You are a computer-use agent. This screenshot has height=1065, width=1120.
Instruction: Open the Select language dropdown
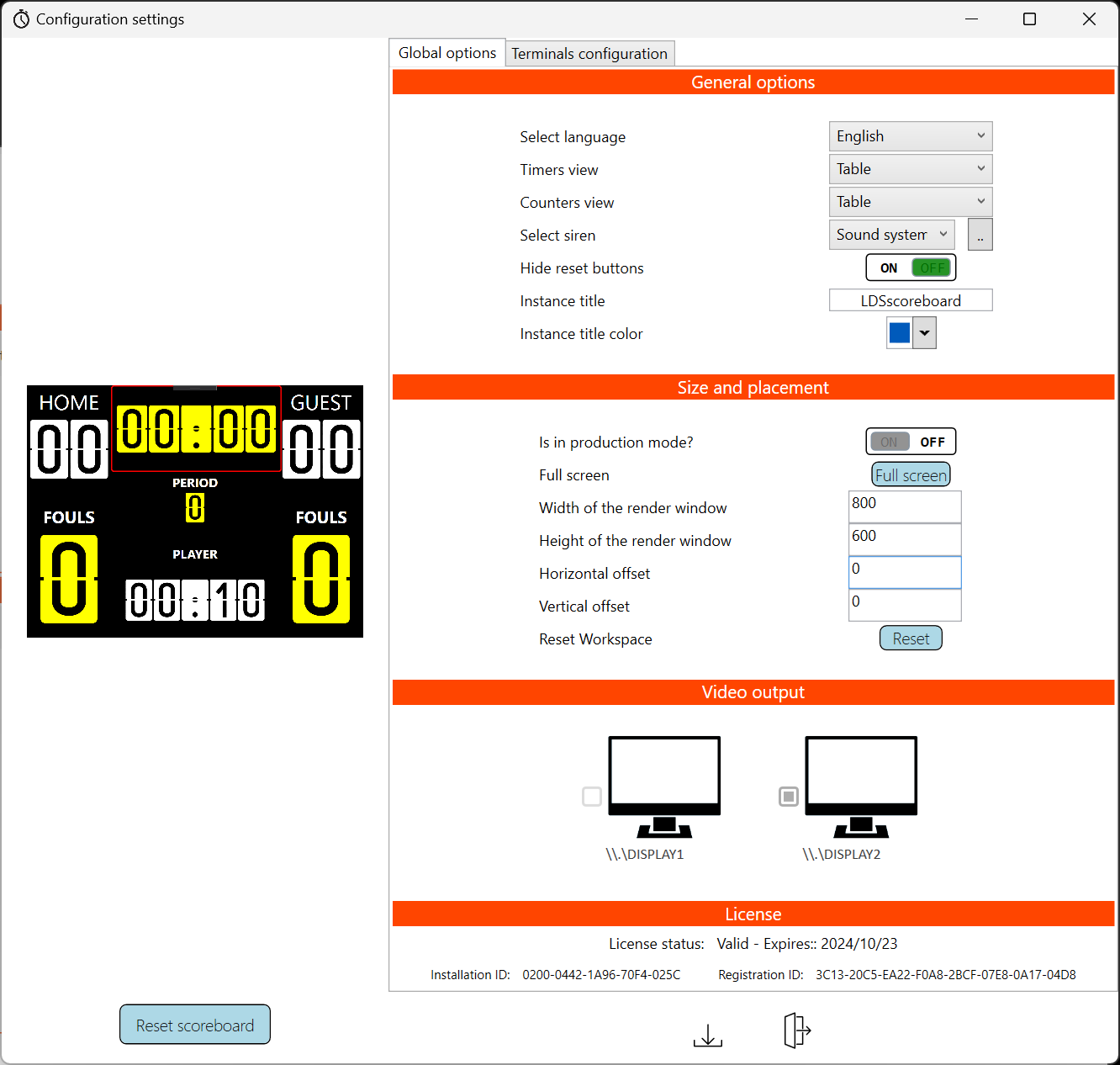pos(911,135)
